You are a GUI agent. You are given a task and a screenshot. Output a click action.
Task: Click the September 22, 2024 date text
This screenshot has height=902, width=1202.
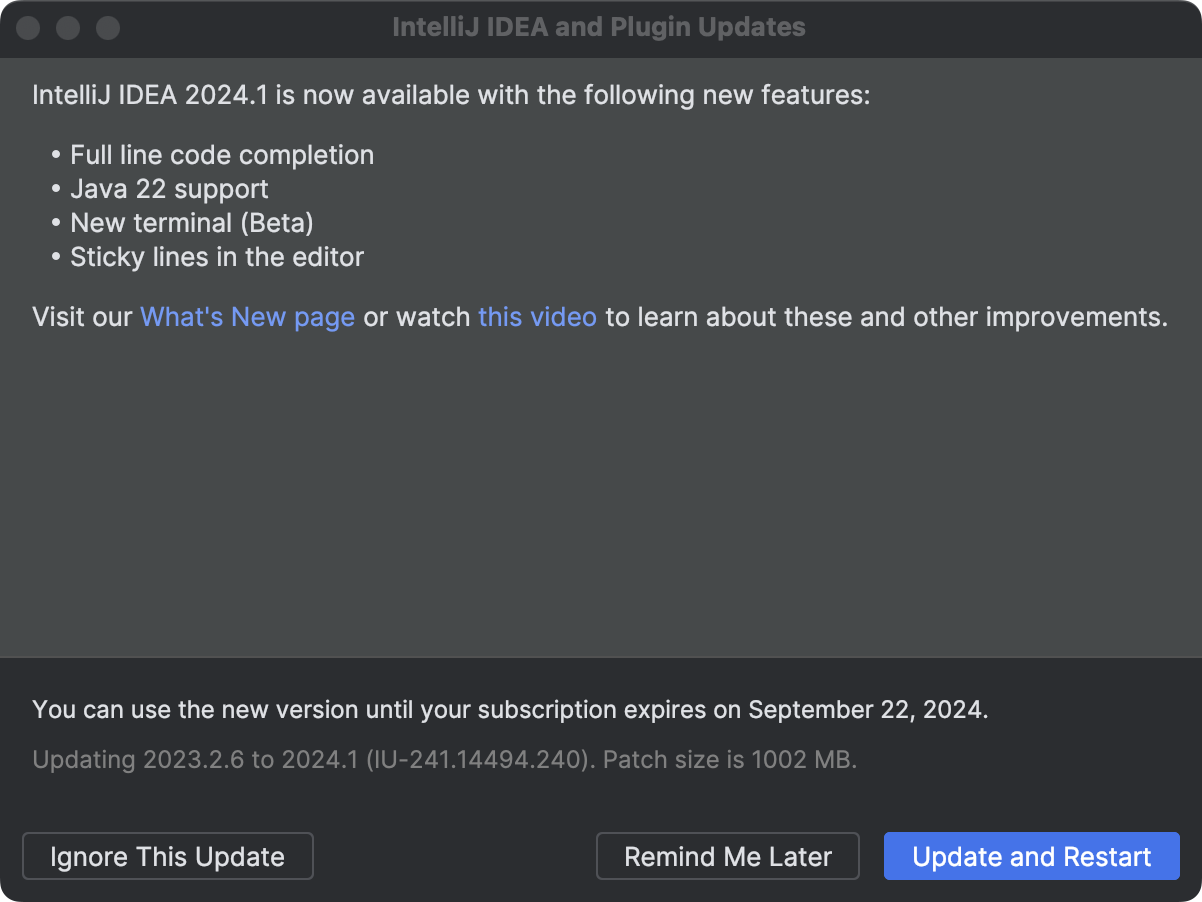[x=866, y=710]
